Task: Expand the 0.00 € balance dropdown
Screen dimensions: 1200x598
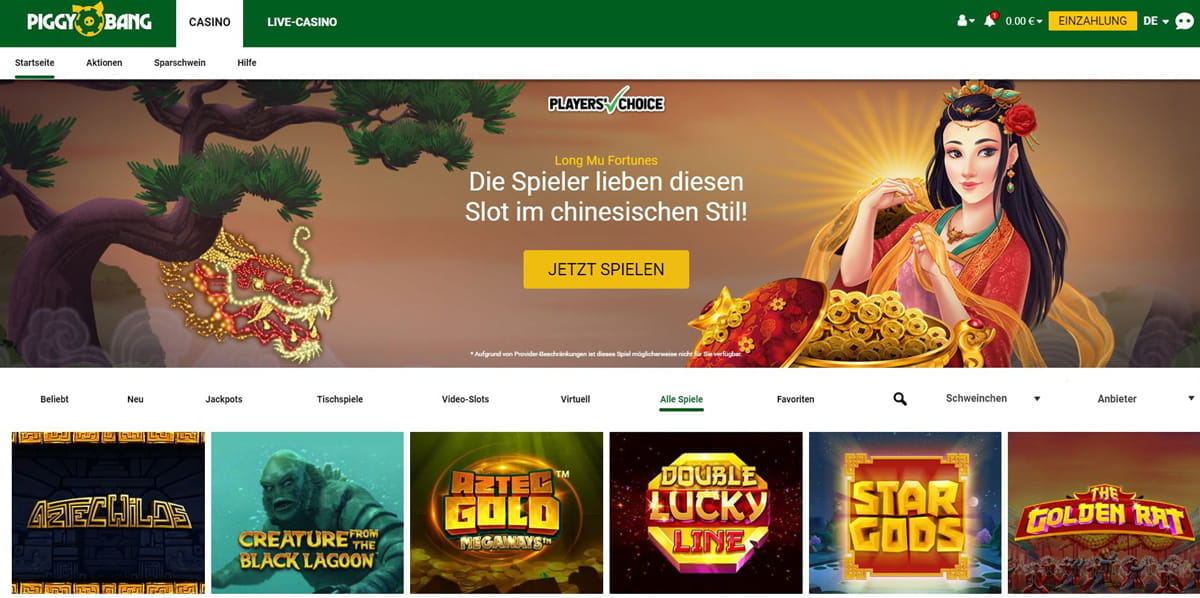Action: [x=1024, y=21]
